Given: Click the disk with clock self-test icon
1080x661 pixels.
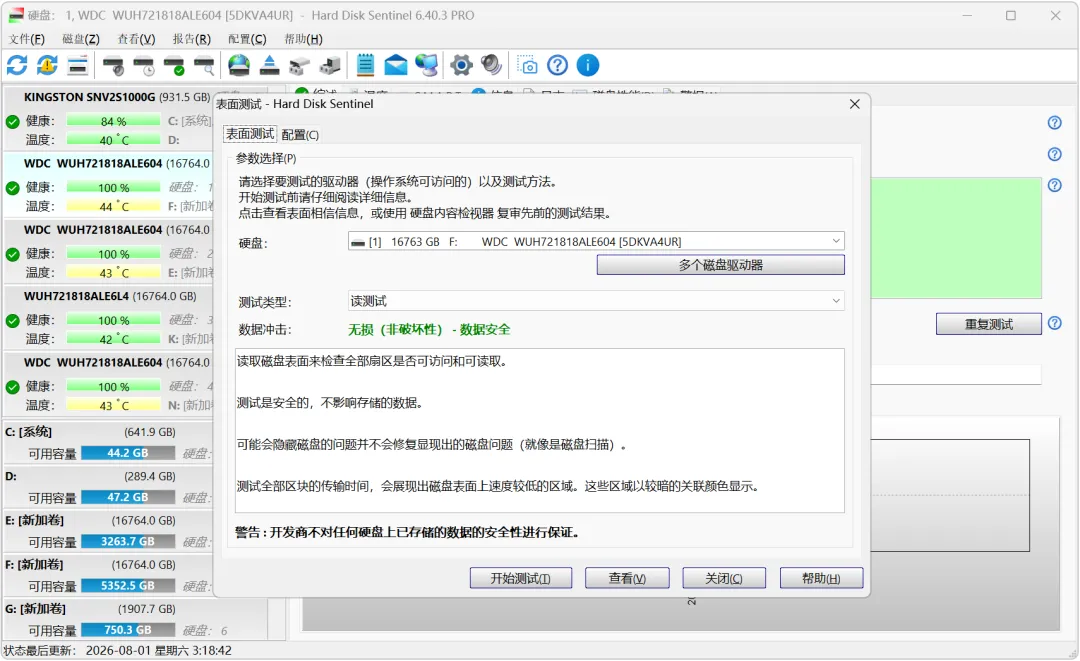Looking at the screenshot, I should [144, 66].
